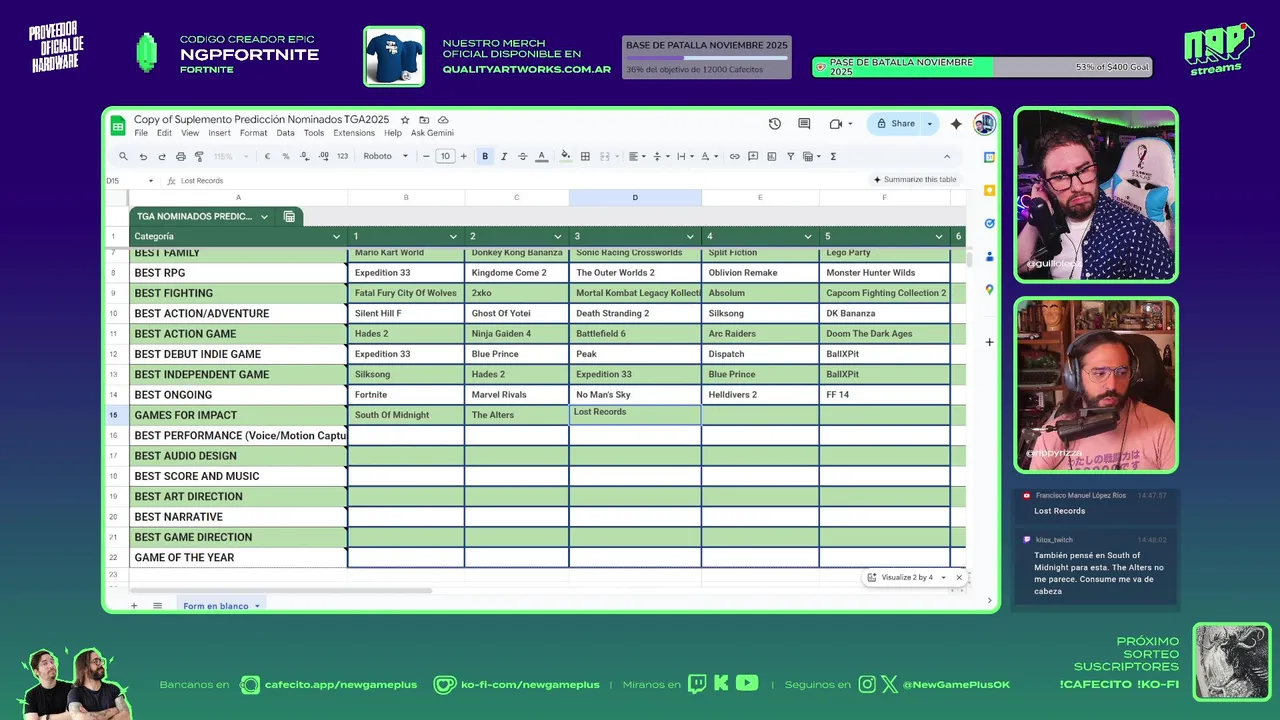Insert a comment from toolbar
This screenshot has height=720, width=1280.
pyautogui.click(x=753, y=156)
